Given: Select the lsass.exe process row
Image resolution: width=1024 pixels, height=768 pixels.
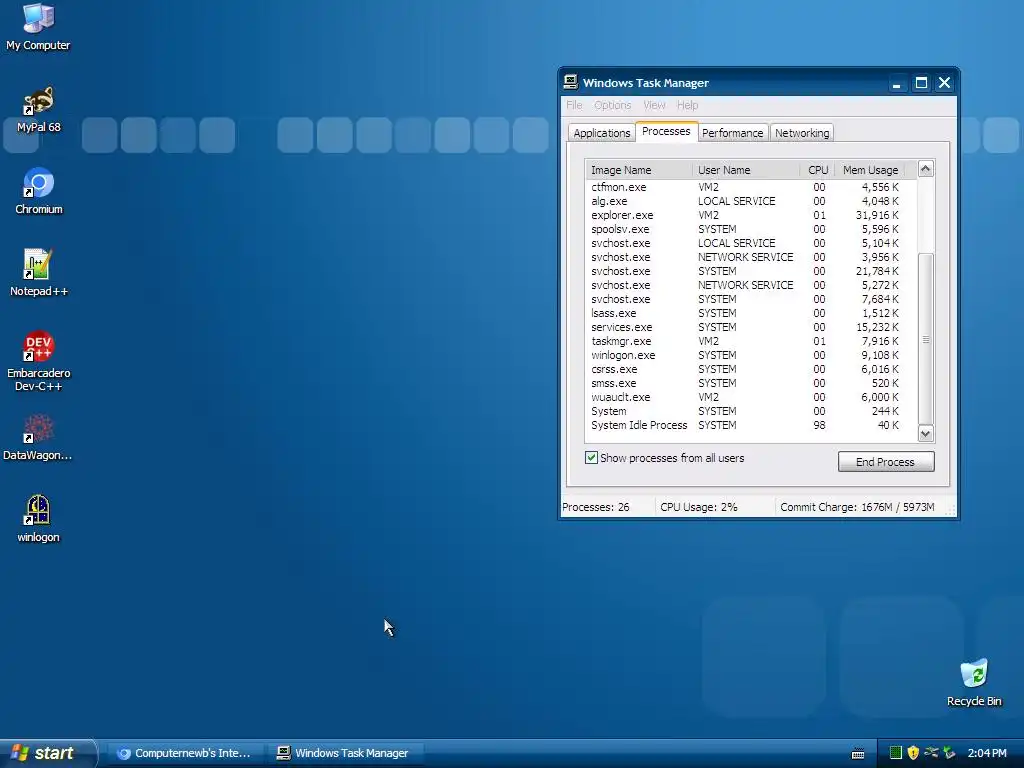Looking at the screenshot, I should click(x=751, y=313).
